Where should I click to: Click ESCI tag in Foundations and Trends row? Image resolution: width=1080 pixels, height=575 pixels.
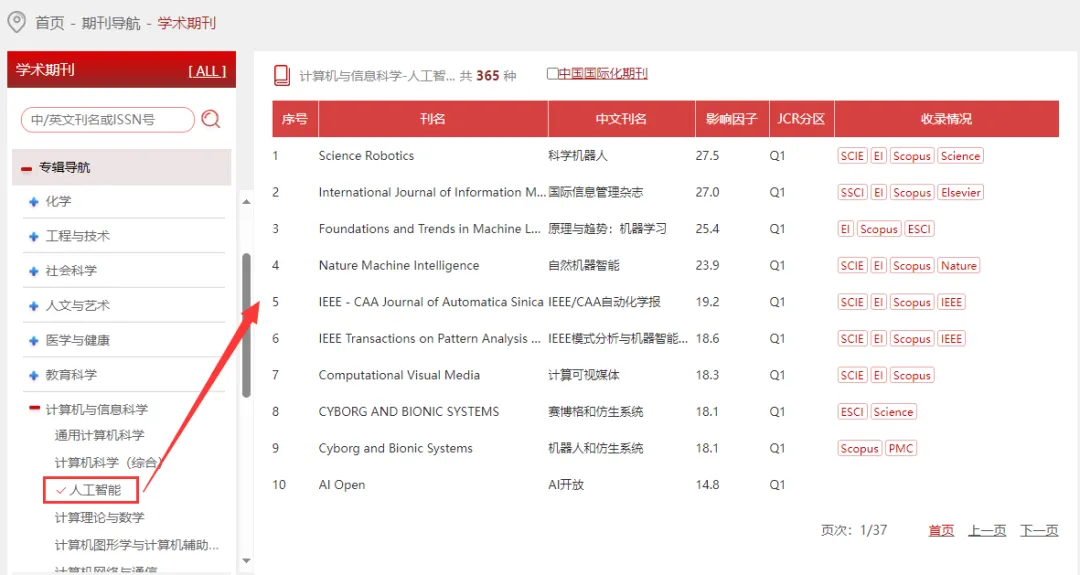tap(920, 229)
